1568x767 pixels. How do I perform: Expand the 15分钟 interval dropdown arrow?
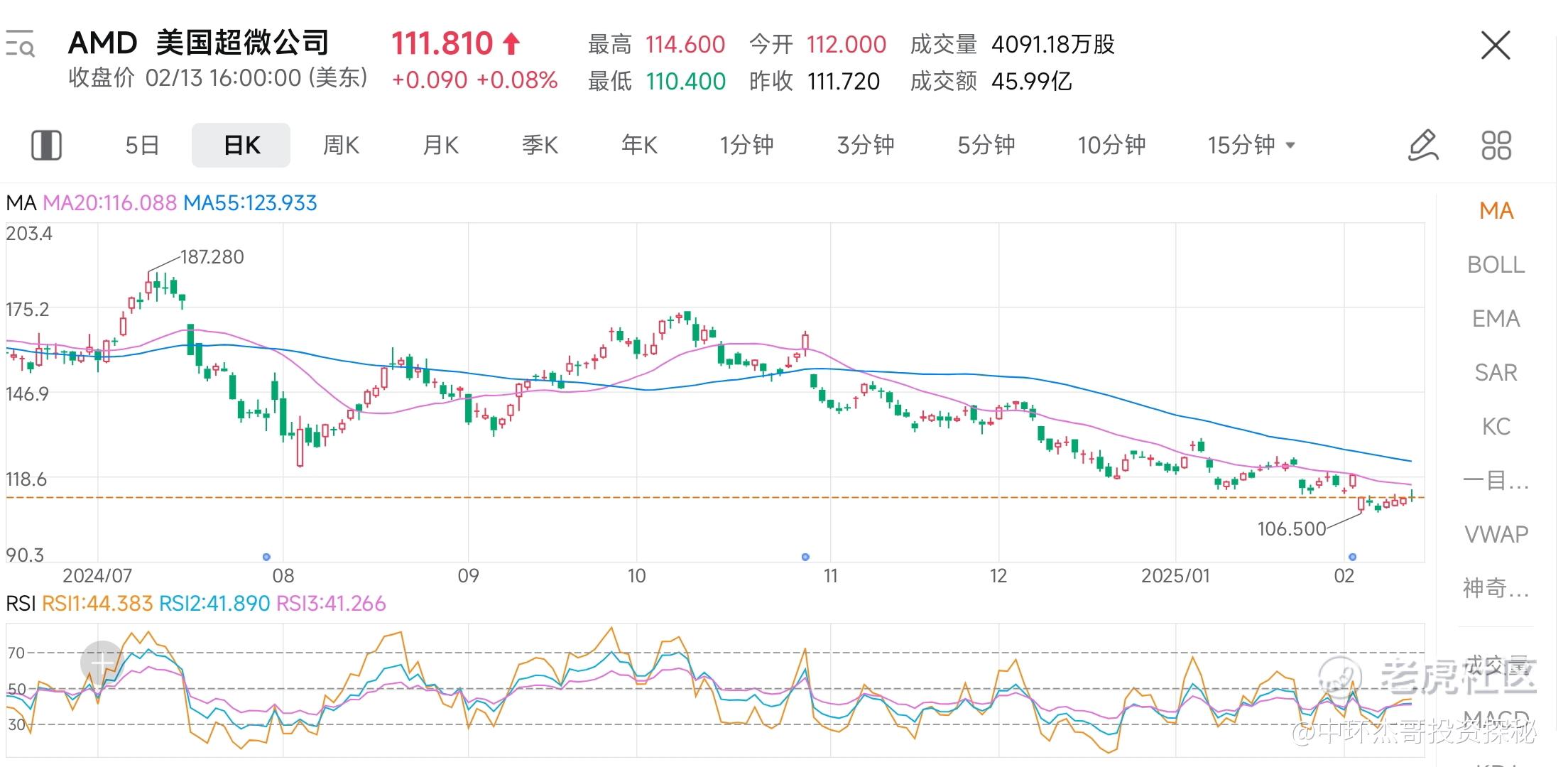click(x=1290, y=146)
